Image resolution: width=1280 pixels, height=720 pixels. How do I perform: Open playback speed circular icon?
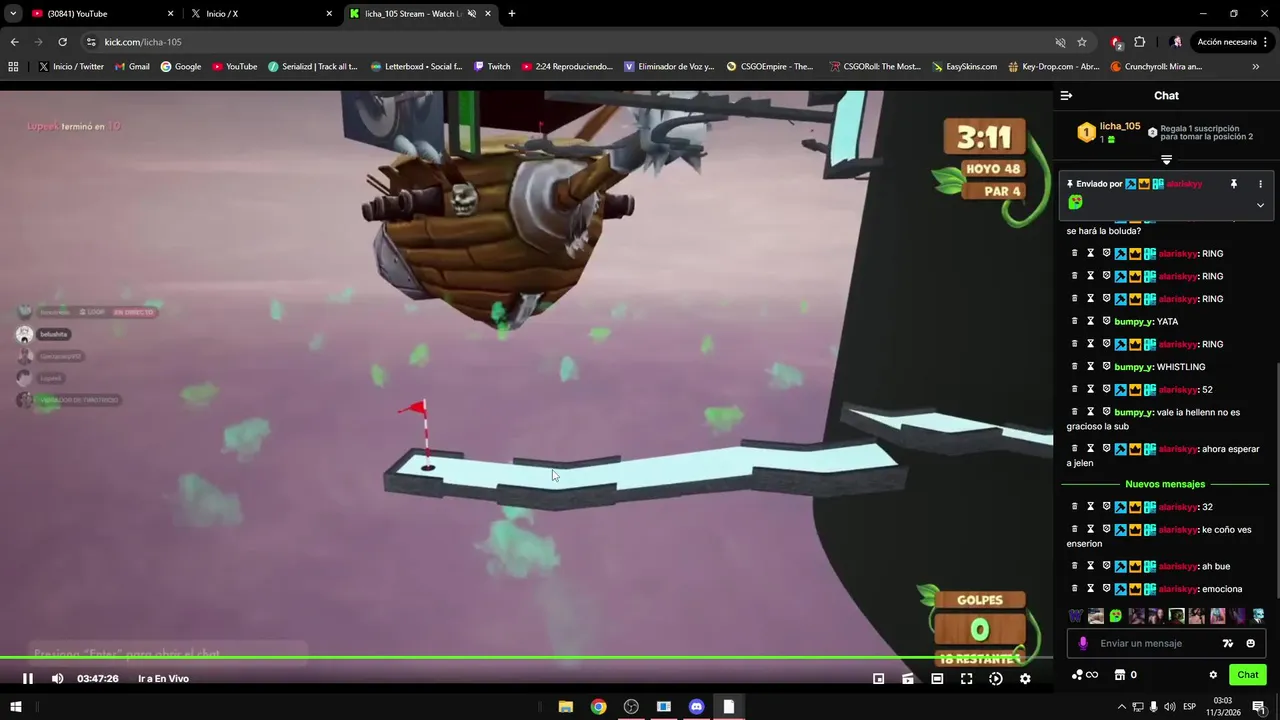[x=995, y=678]
